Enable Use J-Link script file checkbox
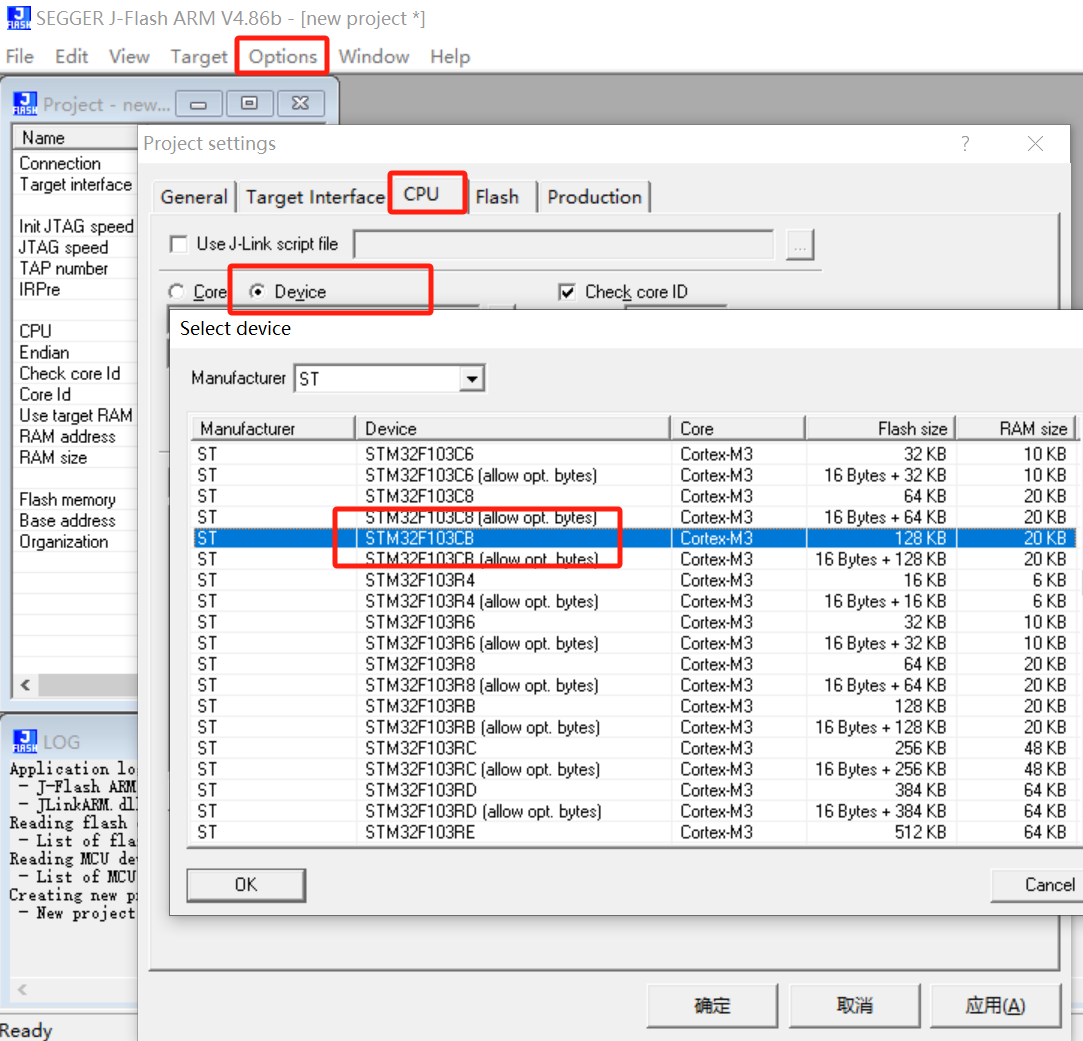Image resolution: width=1083 pixels, height=1041 pixels. pyautogui.click(x=178, y=245)
